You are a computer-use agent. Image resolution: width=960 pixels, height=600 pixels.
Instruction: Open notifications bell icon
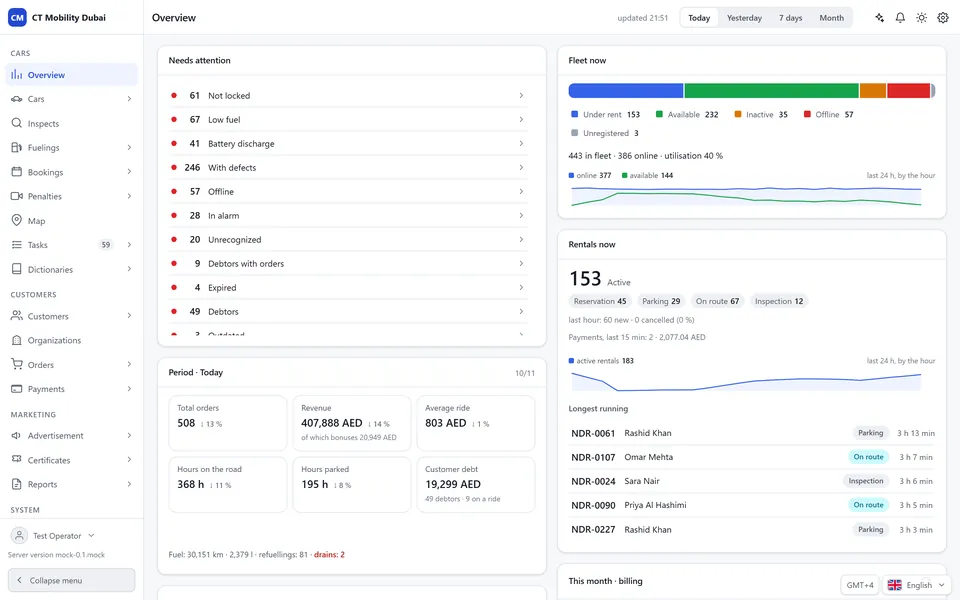pos(900,18)
